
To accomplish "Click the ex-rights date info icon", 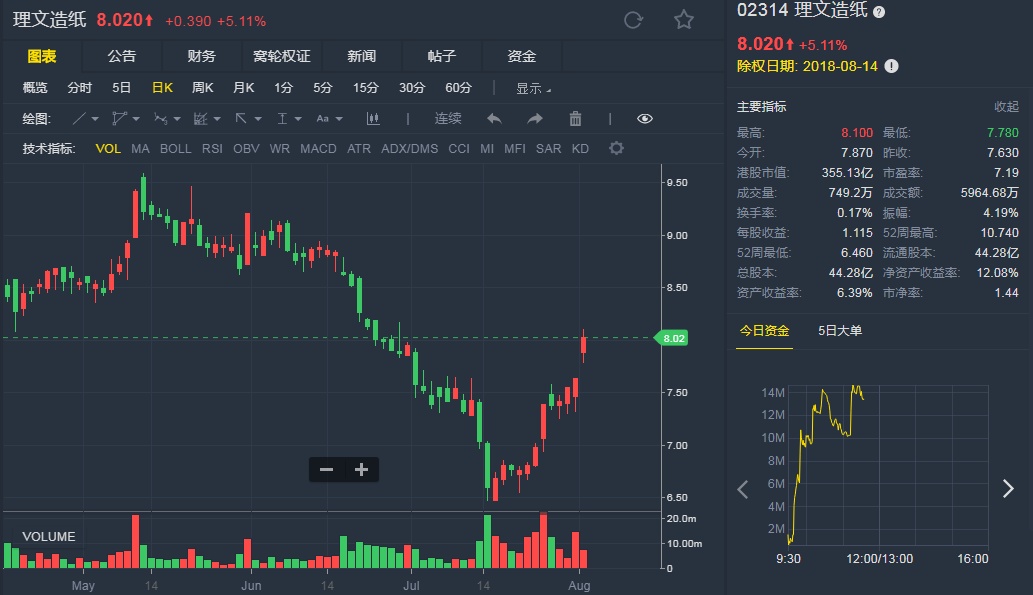I will tap(891, 66).
